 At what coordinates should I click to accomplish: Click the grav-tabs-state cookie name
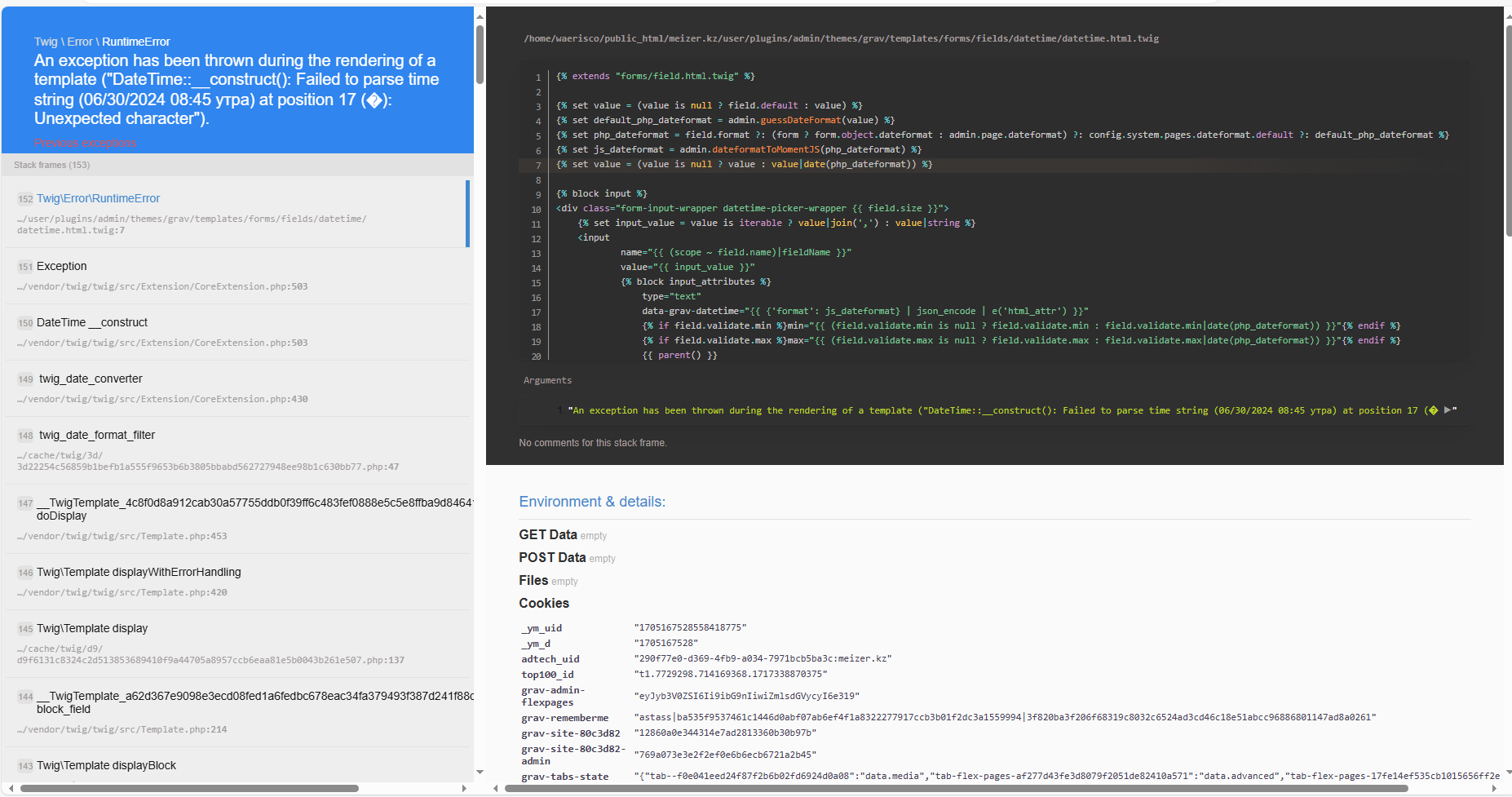tap(565, 777)
